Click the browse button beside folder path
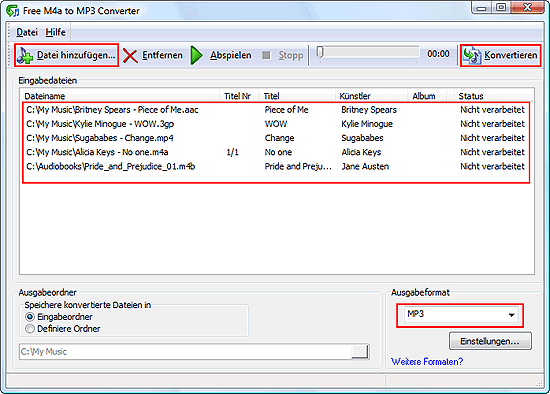This screenshot has height=394, width=550. (x=360, y=352)
